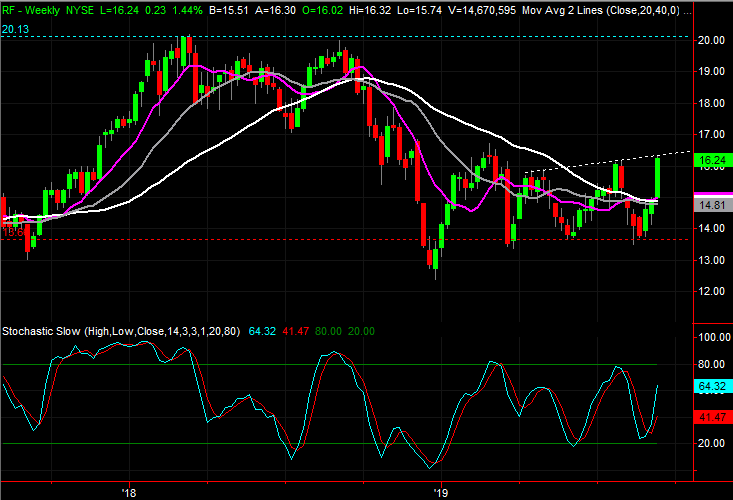Click the red 41.47 stochastic value in header
733x500 pixels.
click(295, 331)
